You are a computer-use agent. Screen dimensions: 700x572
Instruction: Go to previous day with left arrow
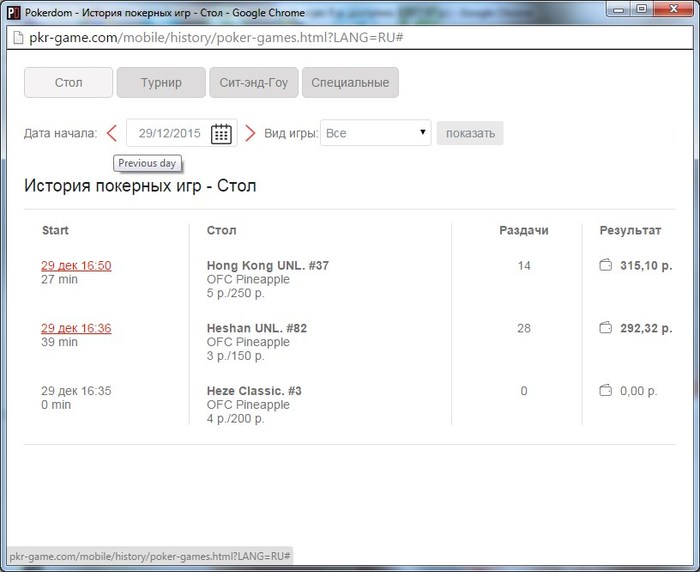(x=112, y=133)
